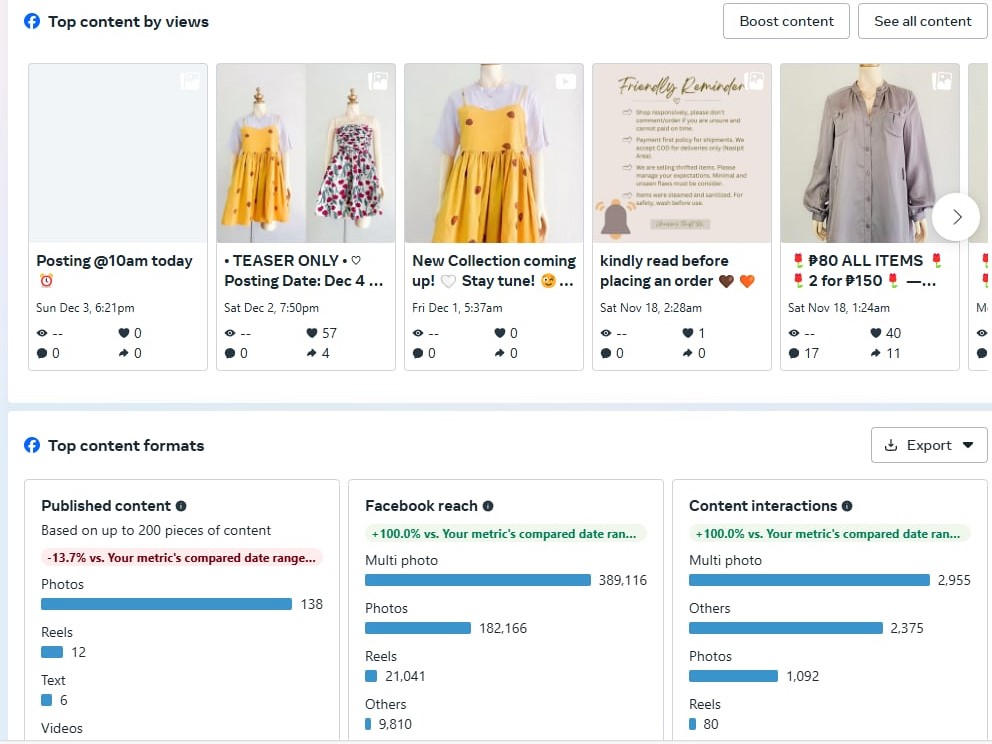This screenshot has width=992, height=744.
Task: Click views eye icon on kindly read card
Action: 606,333
